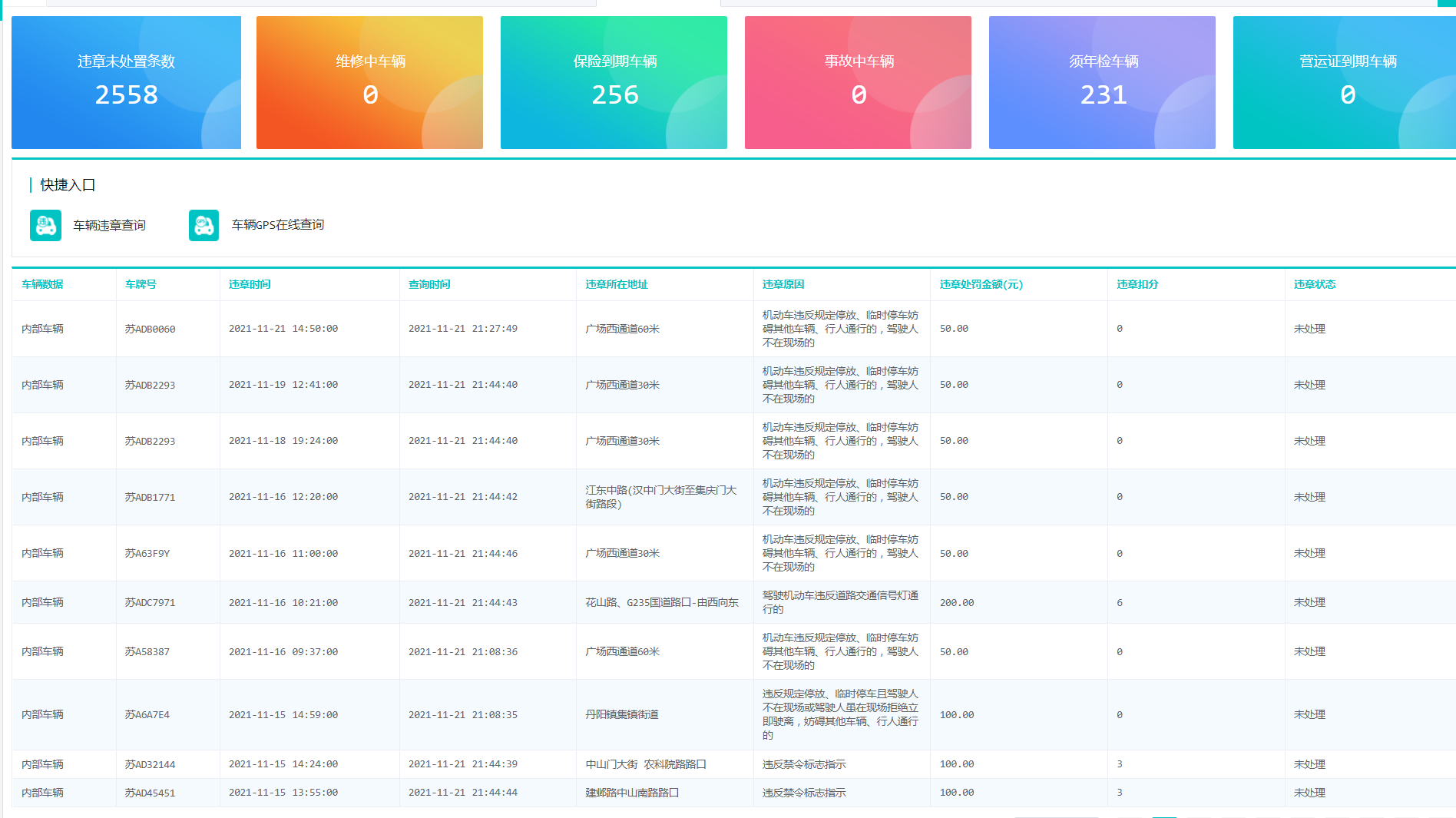
Task: Click the 车辆违章查询 link text
Action: (109, 225)
